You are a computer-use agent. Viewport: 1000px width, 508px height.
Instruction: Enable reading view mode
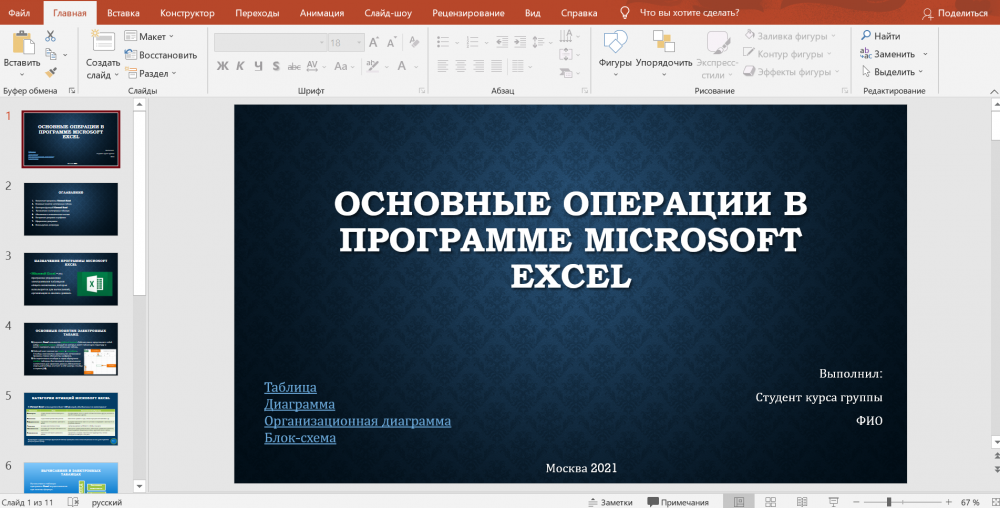tap(804, 502)
